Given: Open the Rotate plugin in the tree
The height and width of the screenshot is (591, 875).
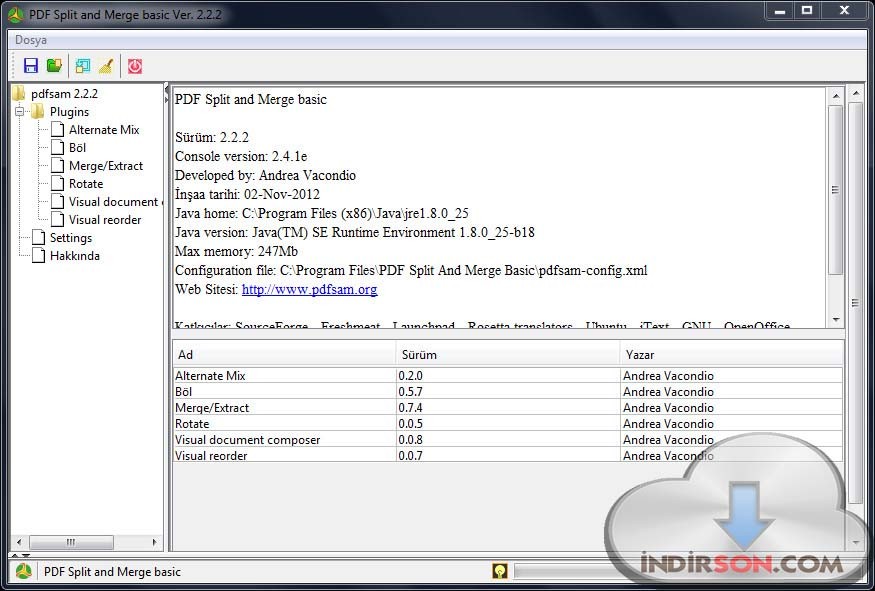Looking at the screenshot, I should (85, 184).
